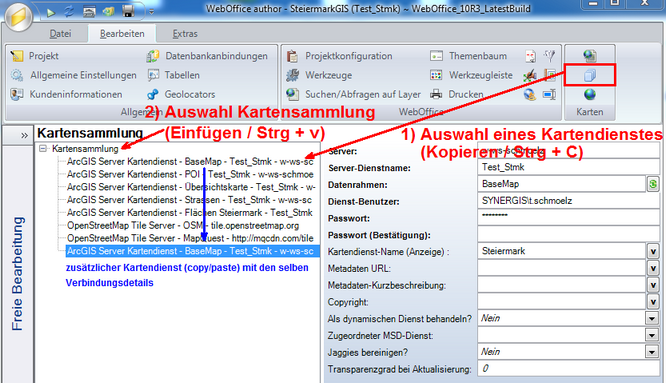This screenshot has width=666, height=383.
Task: Select the first BaseMap Kartendienst tree entry
Action: tap(190, 162)
